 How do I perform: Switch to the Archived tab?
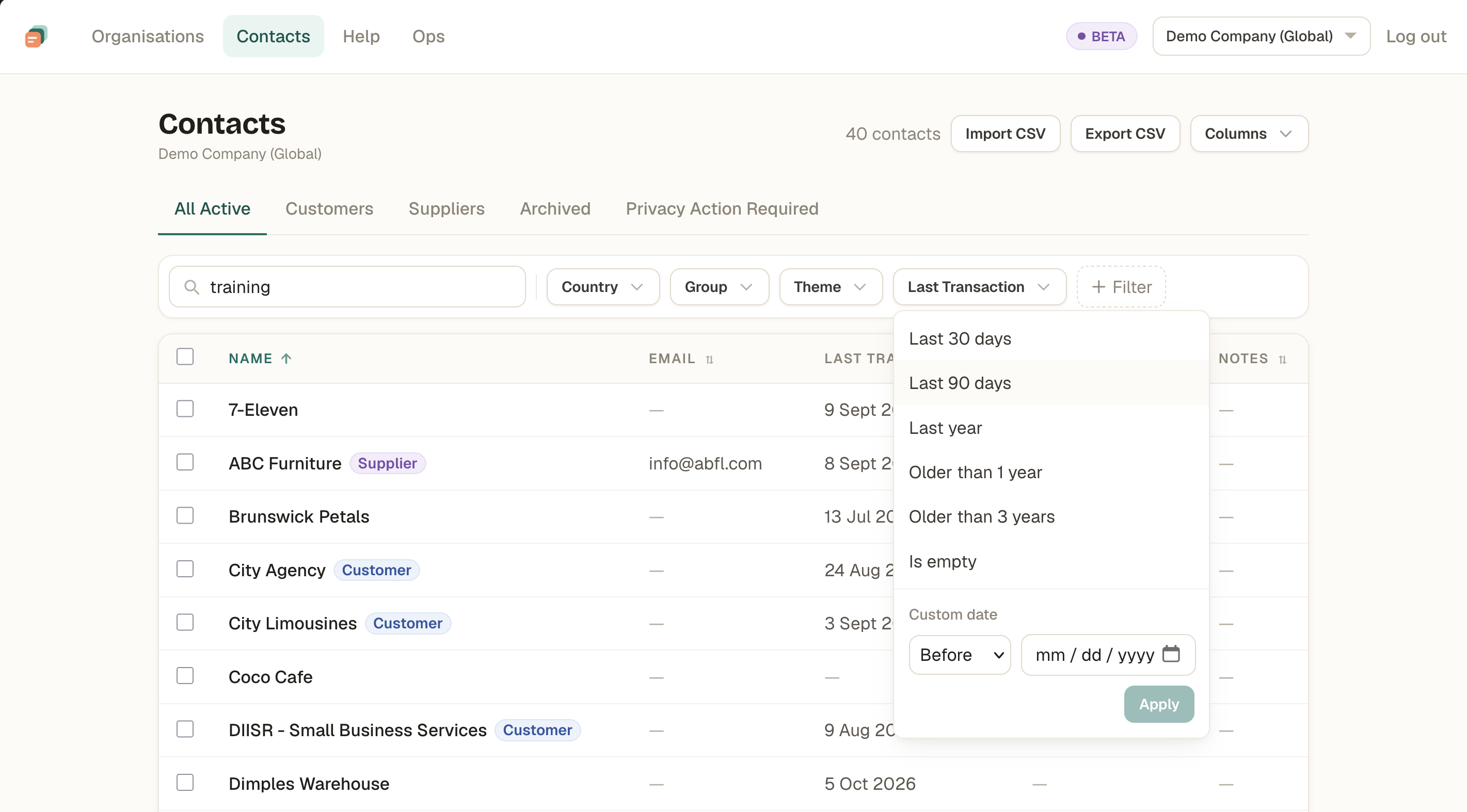click(555, 209)
